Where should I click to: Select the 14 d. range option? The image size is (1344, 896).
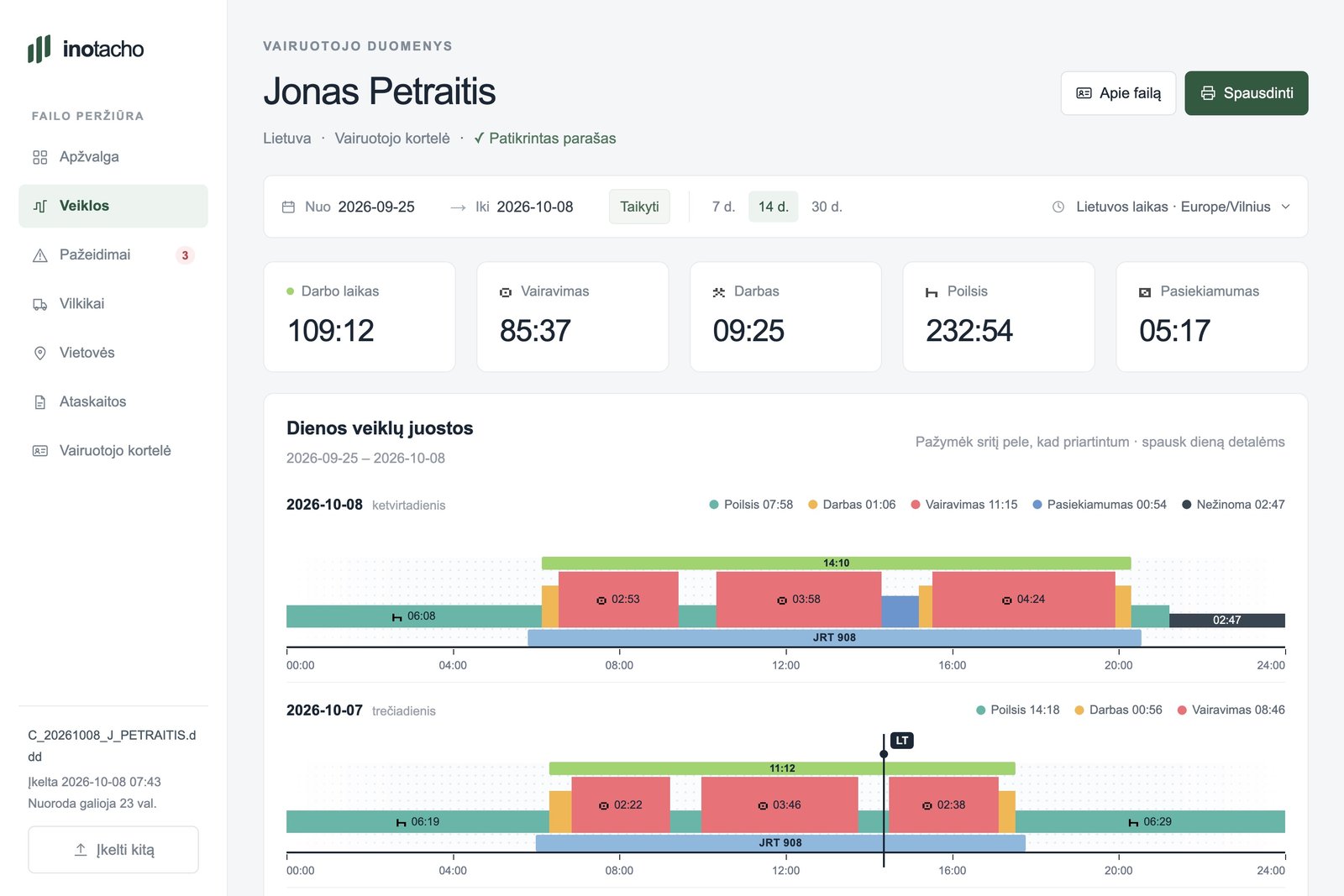773,207
